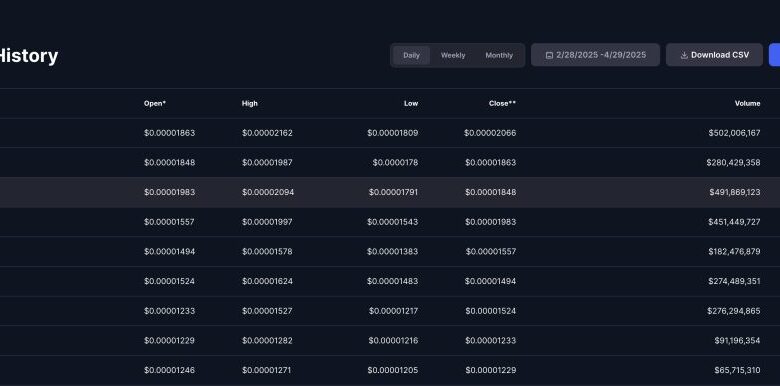Switch to the Weekly interval tab
The image size is (780, 386).
[x=453, y=55]
